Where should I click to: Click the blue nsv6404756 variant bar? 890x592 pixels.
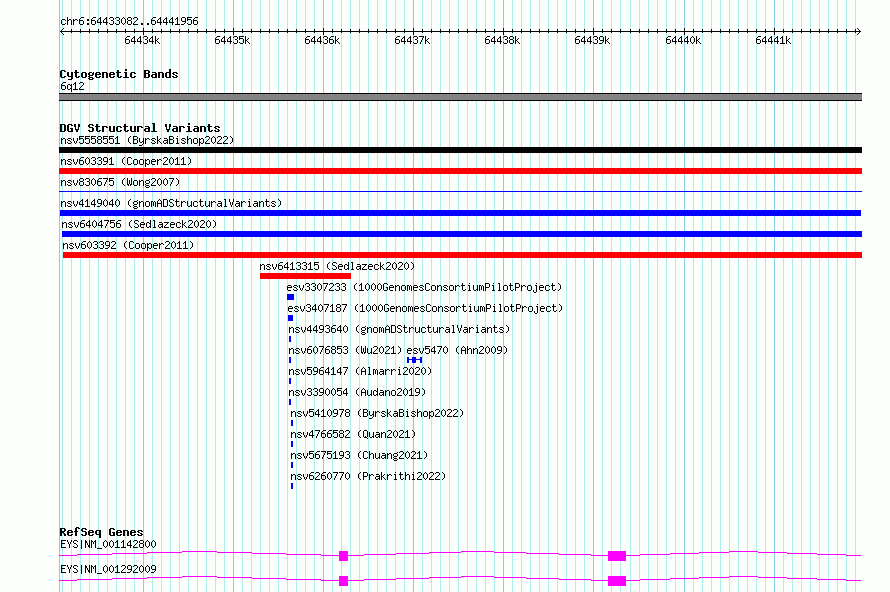tap(461, 234)
